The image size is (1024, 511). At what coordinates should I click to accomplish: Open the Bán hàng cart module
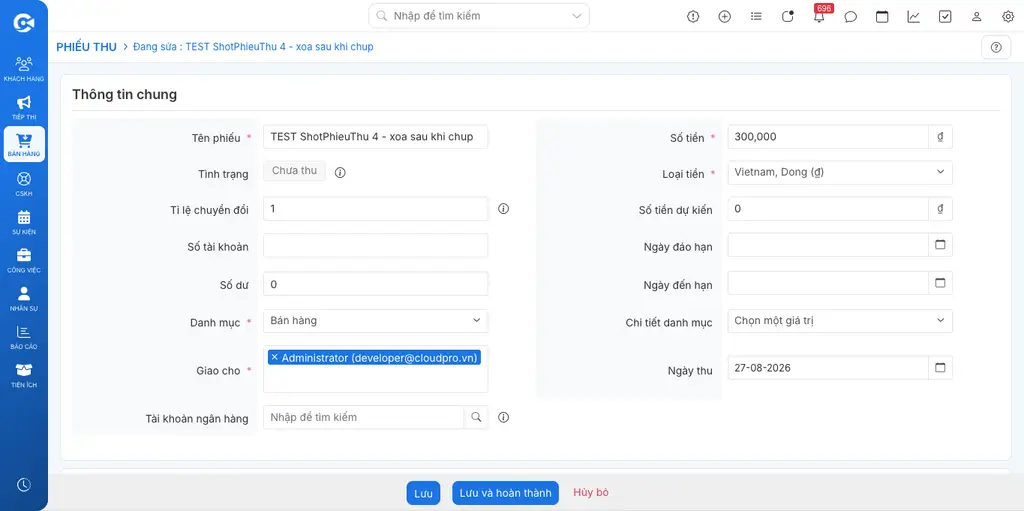(x=24, y=145)
